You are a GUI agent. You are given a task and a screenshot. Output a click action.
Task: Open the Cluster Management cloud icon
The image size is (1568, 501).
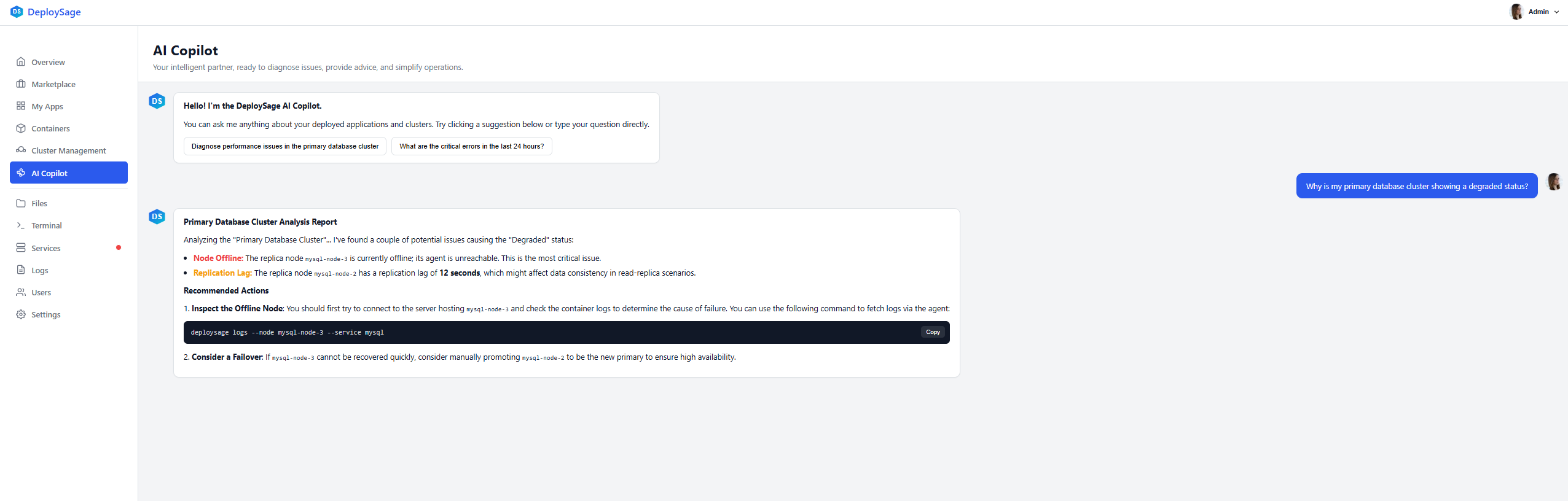(21, 150)
